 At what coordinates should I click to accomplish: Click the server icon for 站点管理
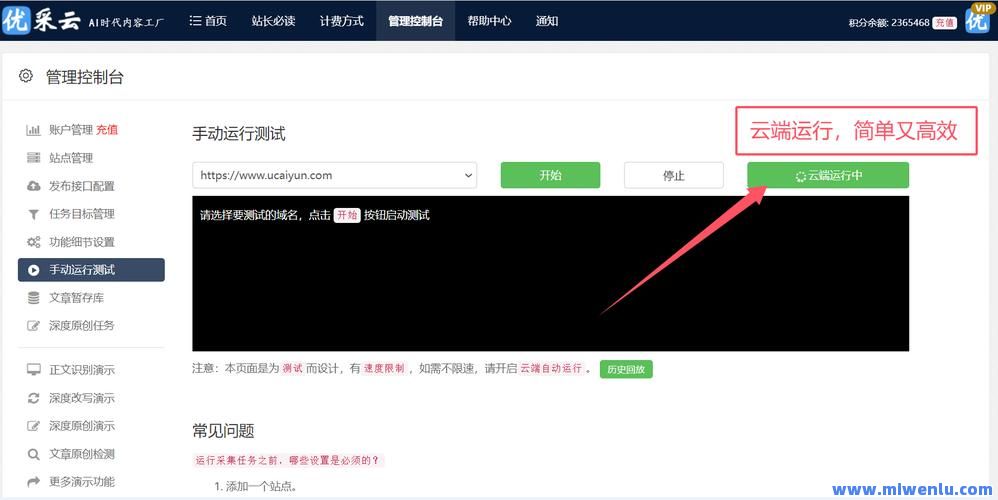pyautogui.click(x=33, y=158)
